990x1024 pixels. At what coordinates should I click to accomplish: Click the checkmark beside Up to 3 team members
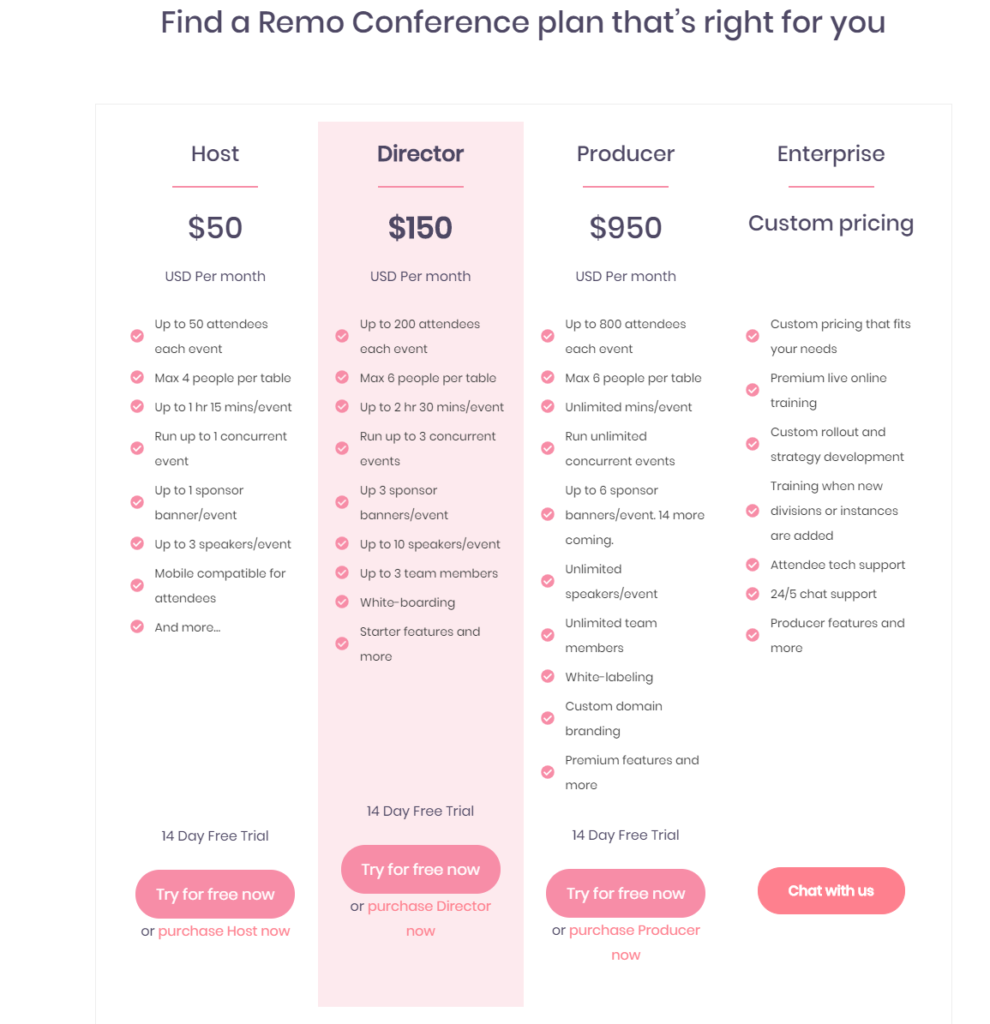(x=342, y=573)
